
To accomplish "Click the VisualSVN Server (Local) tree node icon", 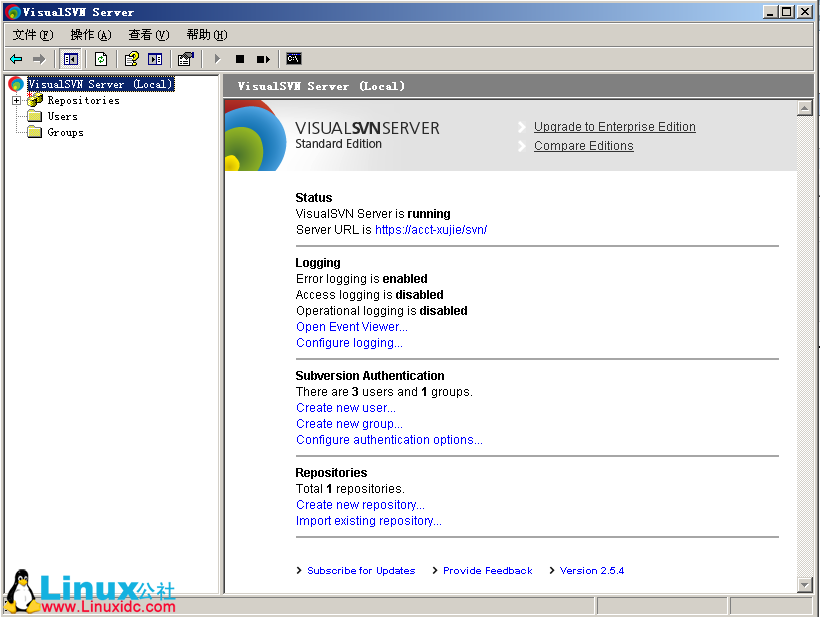I will tap(16, 84).
